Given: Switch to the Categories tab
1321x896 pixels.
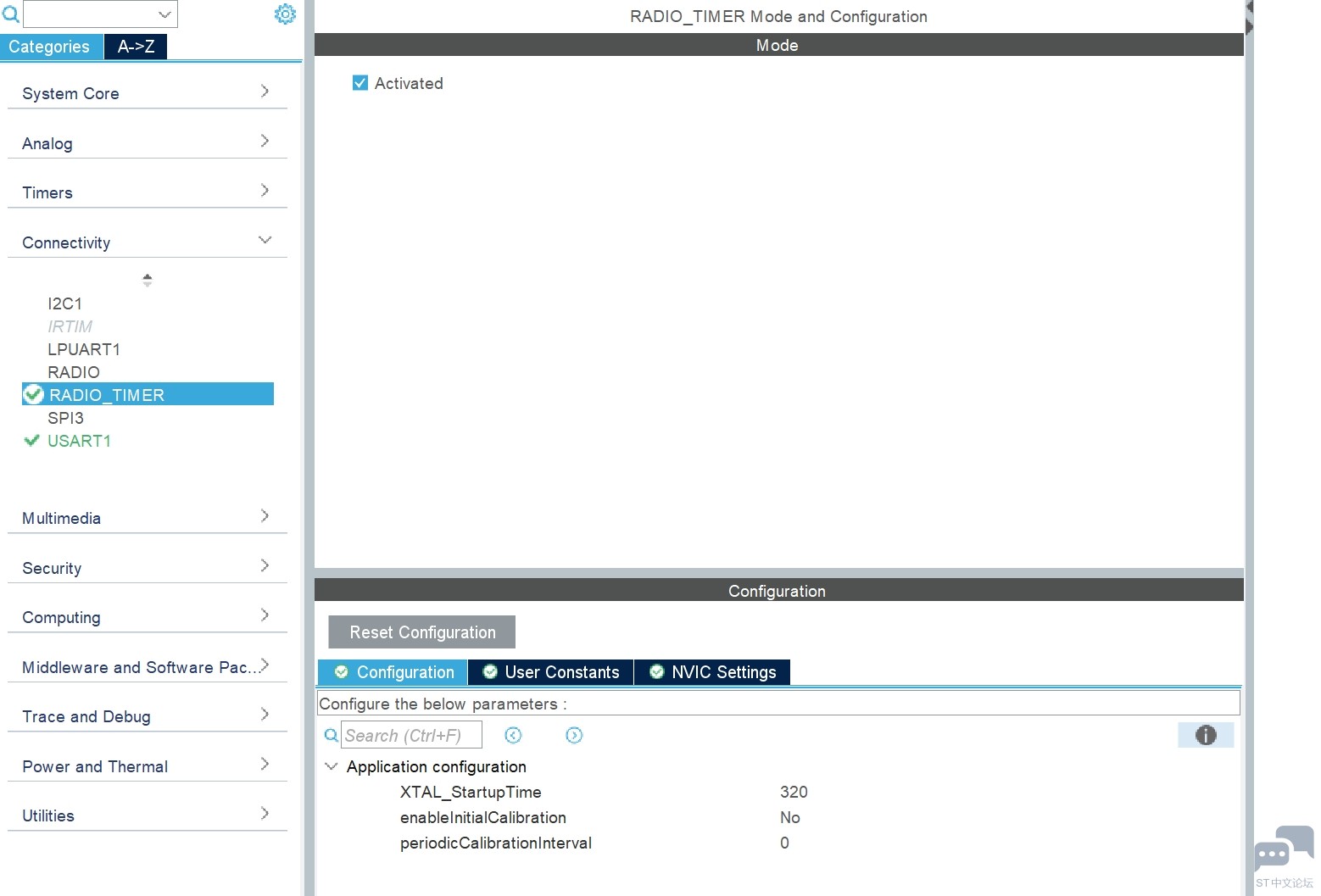Looking at the screenshot, I should pyautogui.click(x=51, y=47).
